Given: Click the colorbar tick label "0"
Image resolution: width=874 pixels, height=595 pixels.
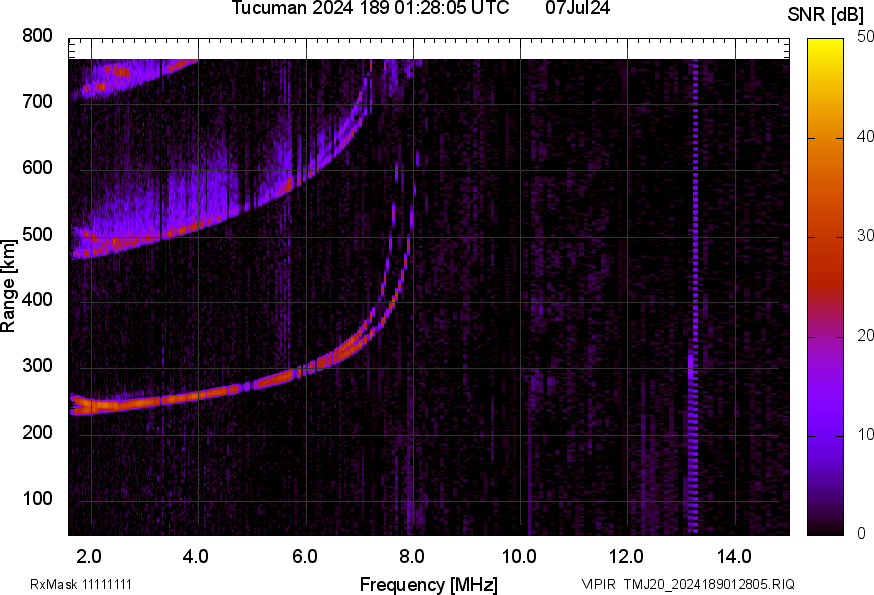Looking at the screenshot, I should click(862, 534).
